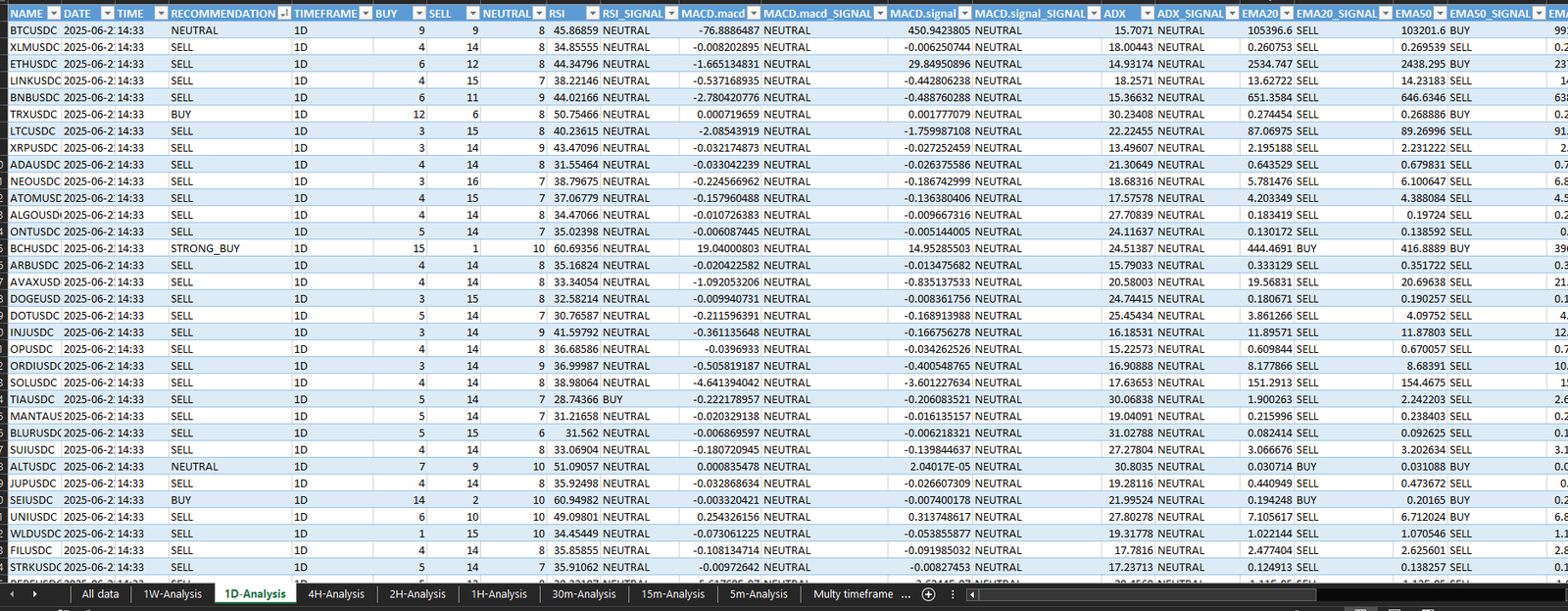Open the DATE column filter dropdown
The image size is (1568, 611).
tap(107, 14)
